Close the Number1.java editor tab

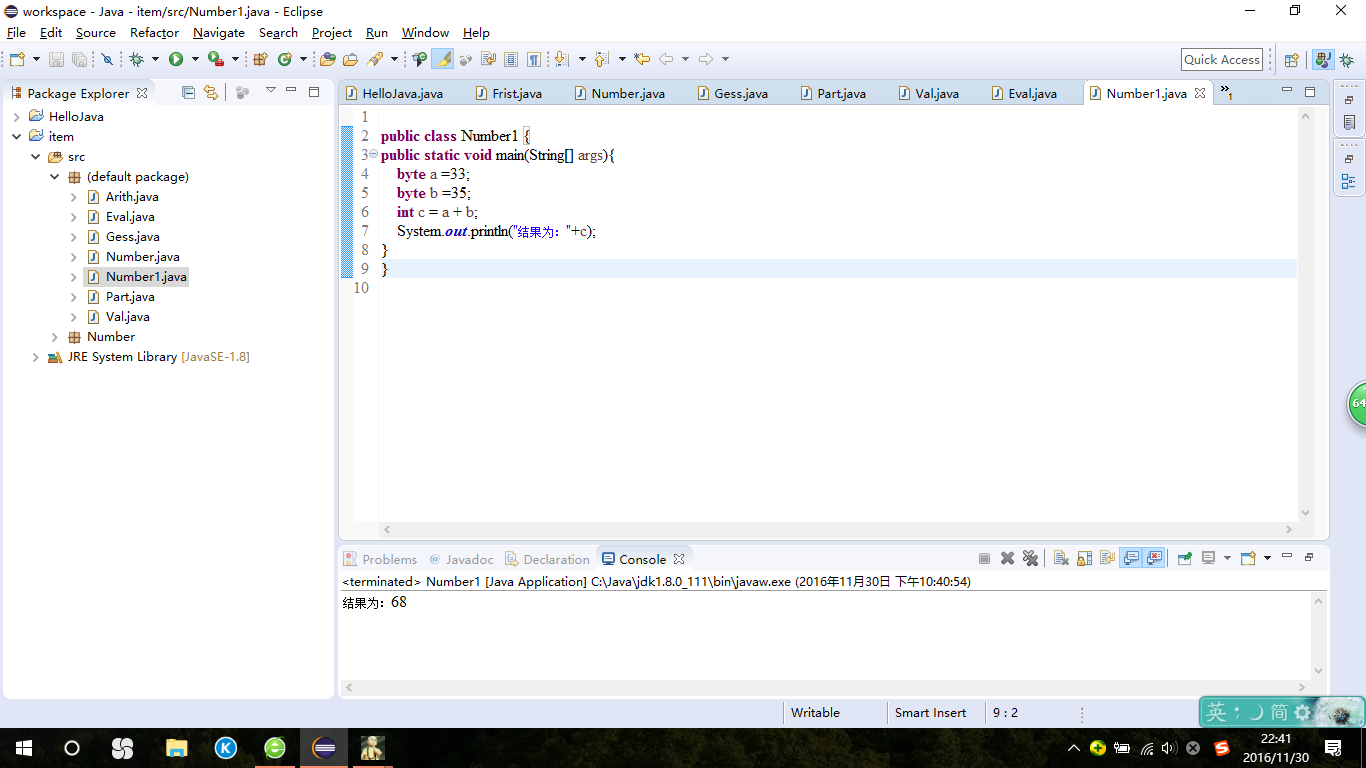(x=1200, y=93)
